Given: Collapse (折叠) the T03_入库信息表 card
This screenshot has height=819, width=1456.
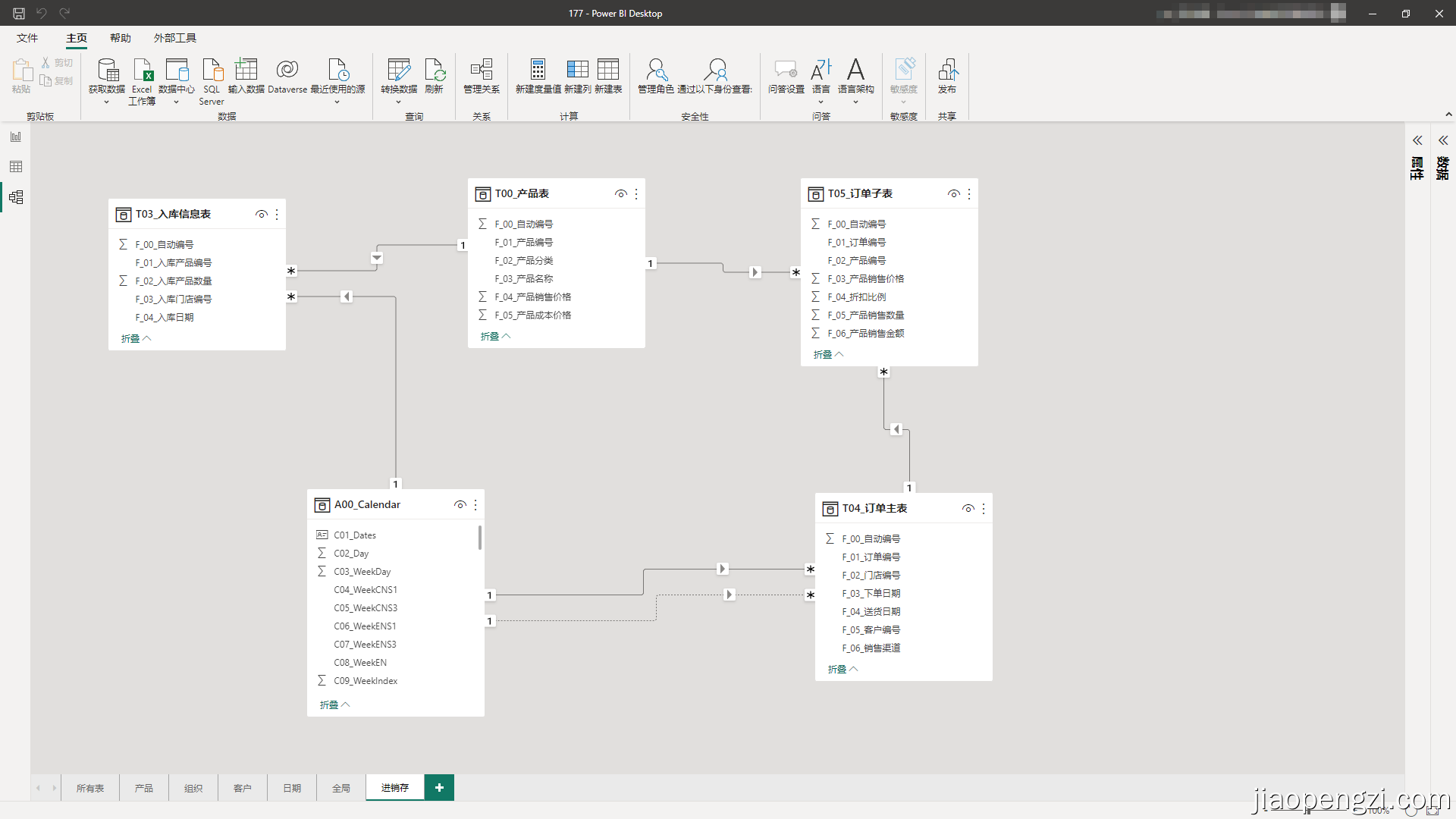Looking at the screenshot, I should [136, 339].
